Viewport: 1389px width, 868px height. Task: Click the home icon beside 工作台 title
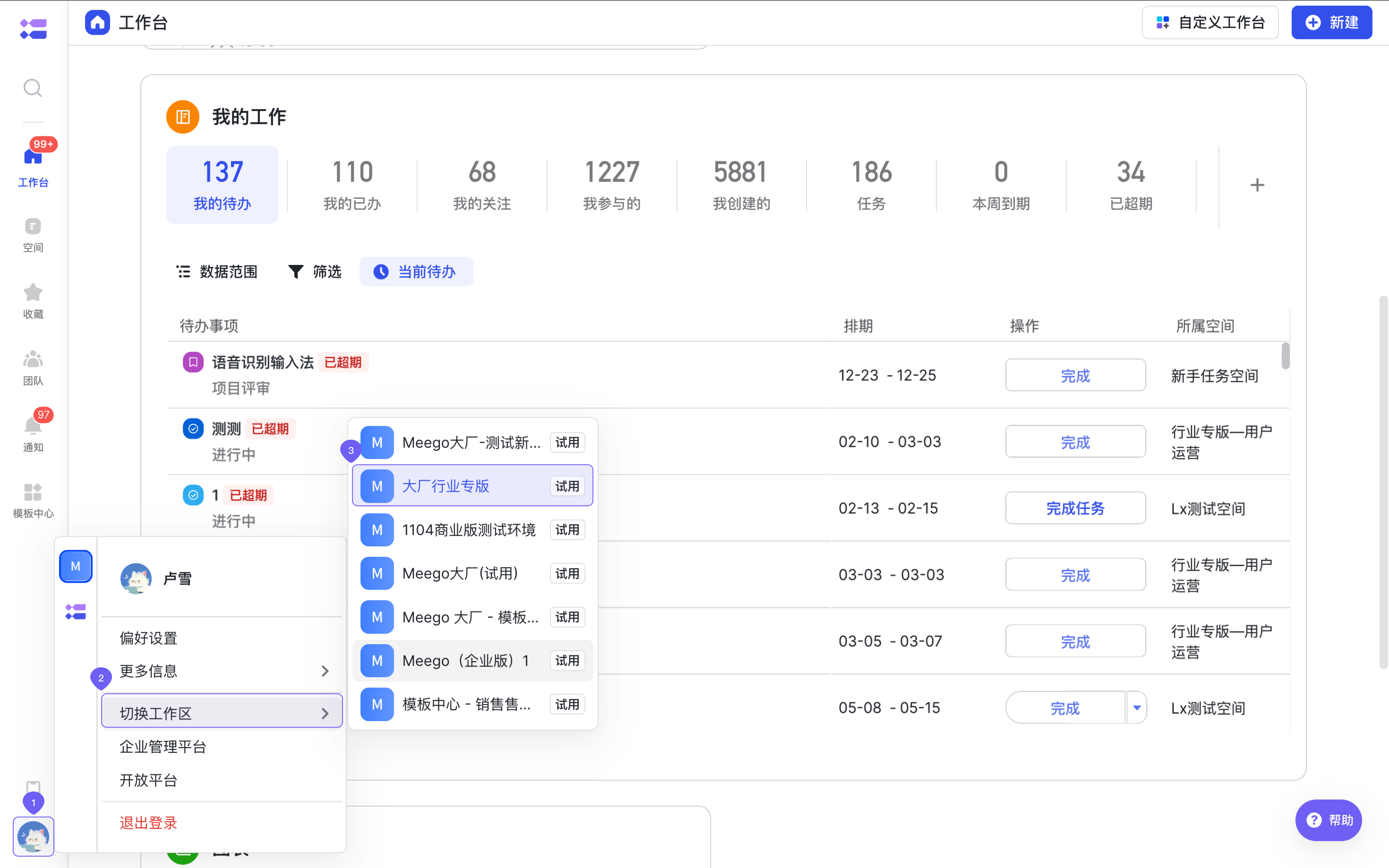pyautogui.click(x=97, y=22)
